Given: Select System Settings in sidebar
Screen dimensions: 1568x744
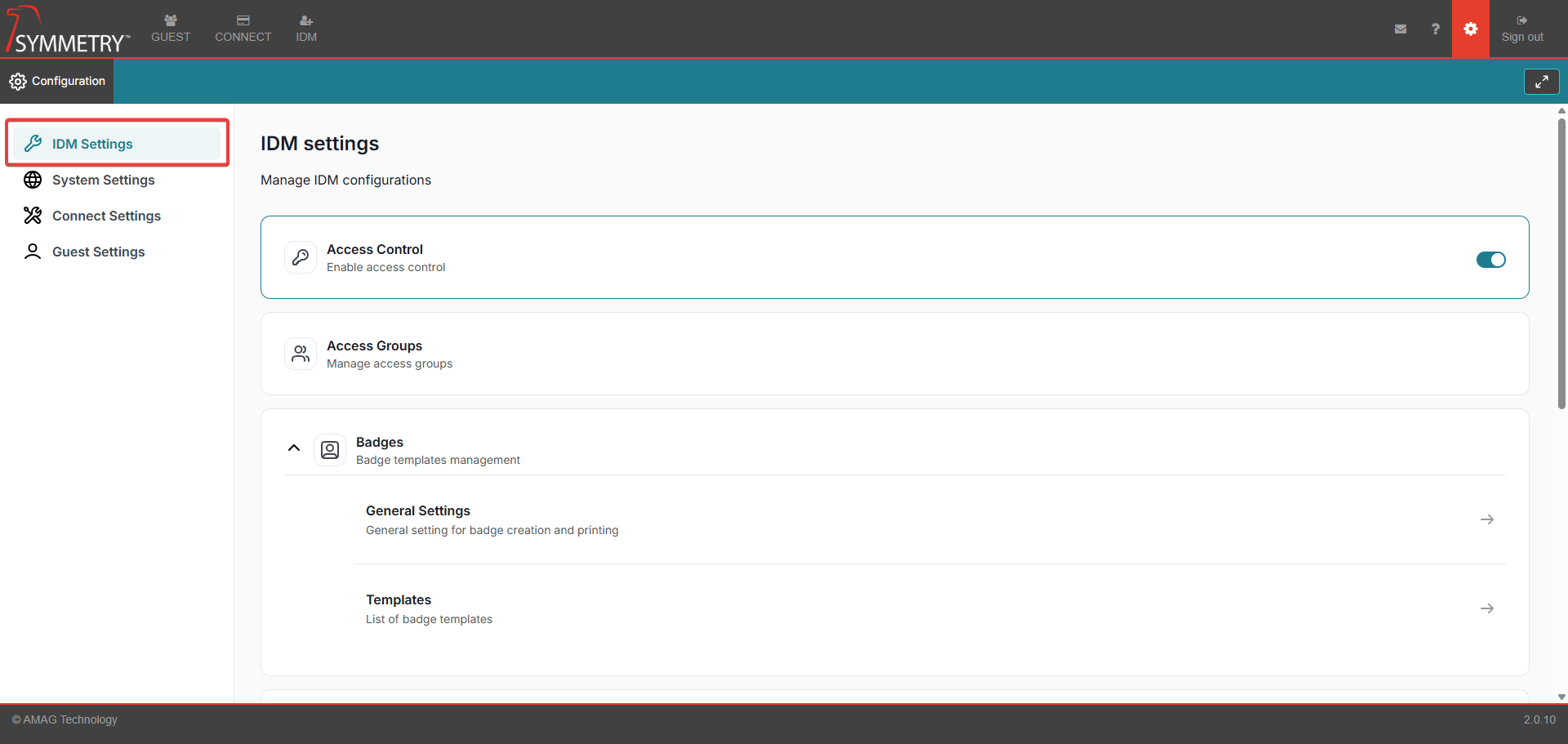Looking at the screenshot, I should pyautogui.click(x=103, y=180).
